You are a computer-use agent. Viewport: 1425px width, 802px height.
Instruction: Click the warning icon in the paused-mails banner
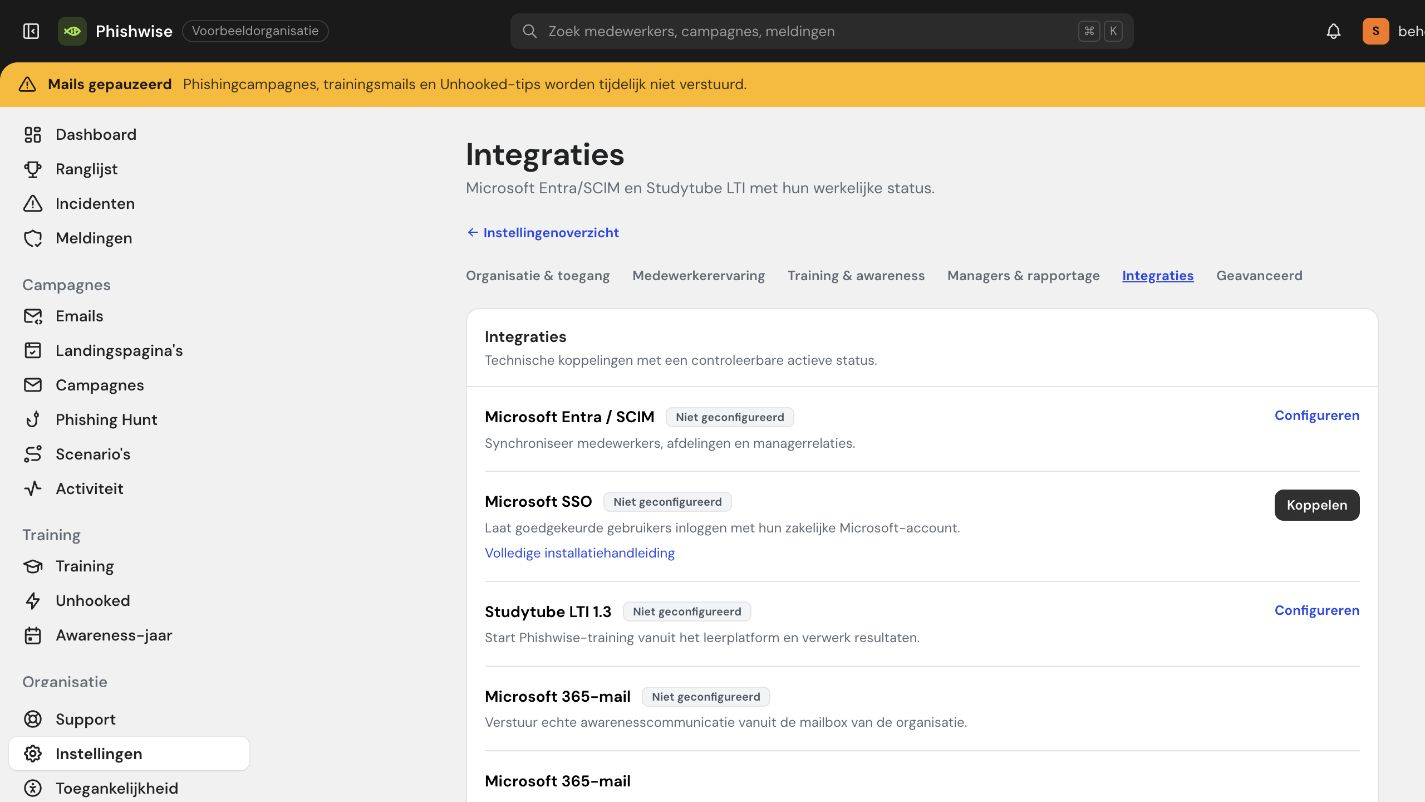tap(27, 84)
